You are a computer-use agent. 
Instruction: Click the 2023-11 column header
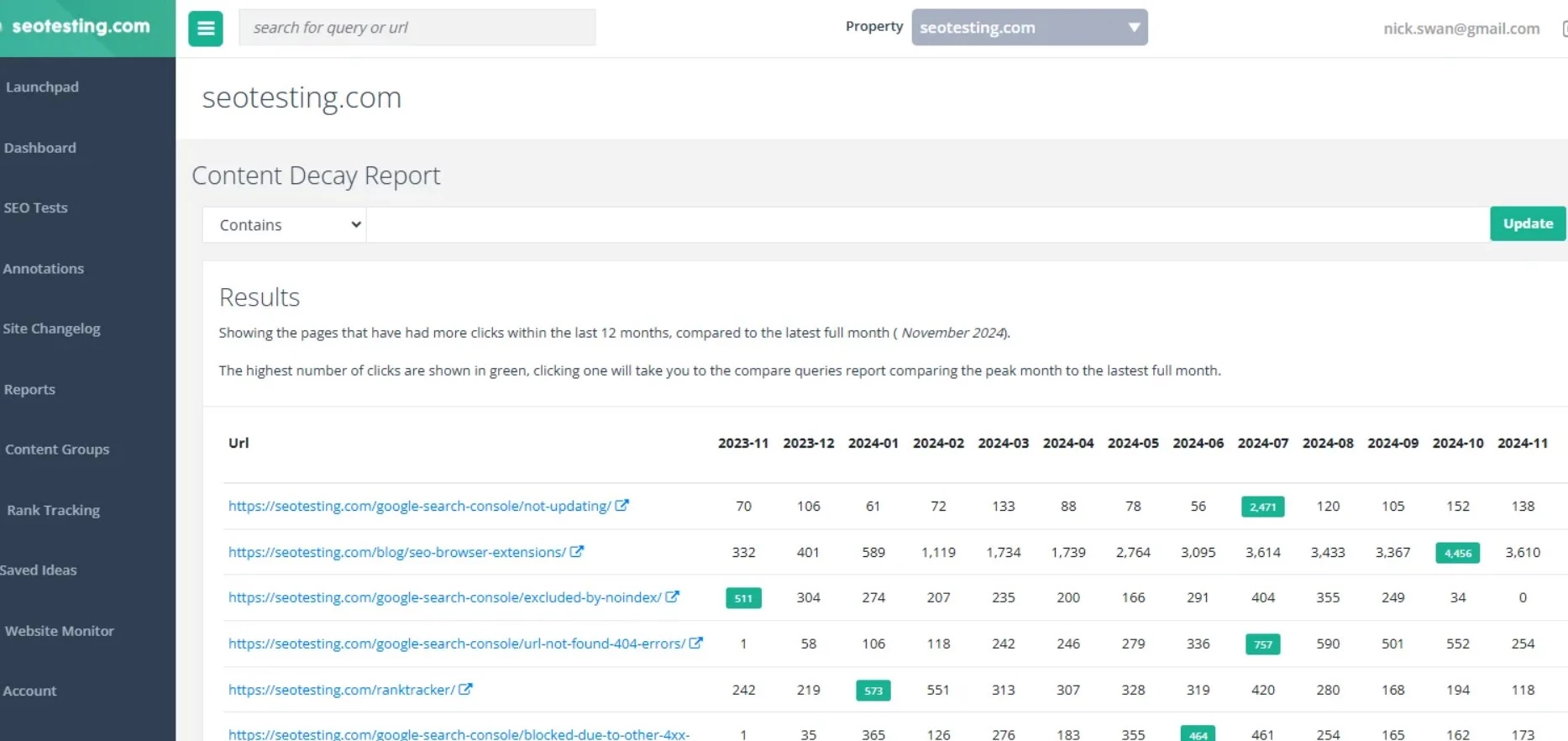click(743, 443)
